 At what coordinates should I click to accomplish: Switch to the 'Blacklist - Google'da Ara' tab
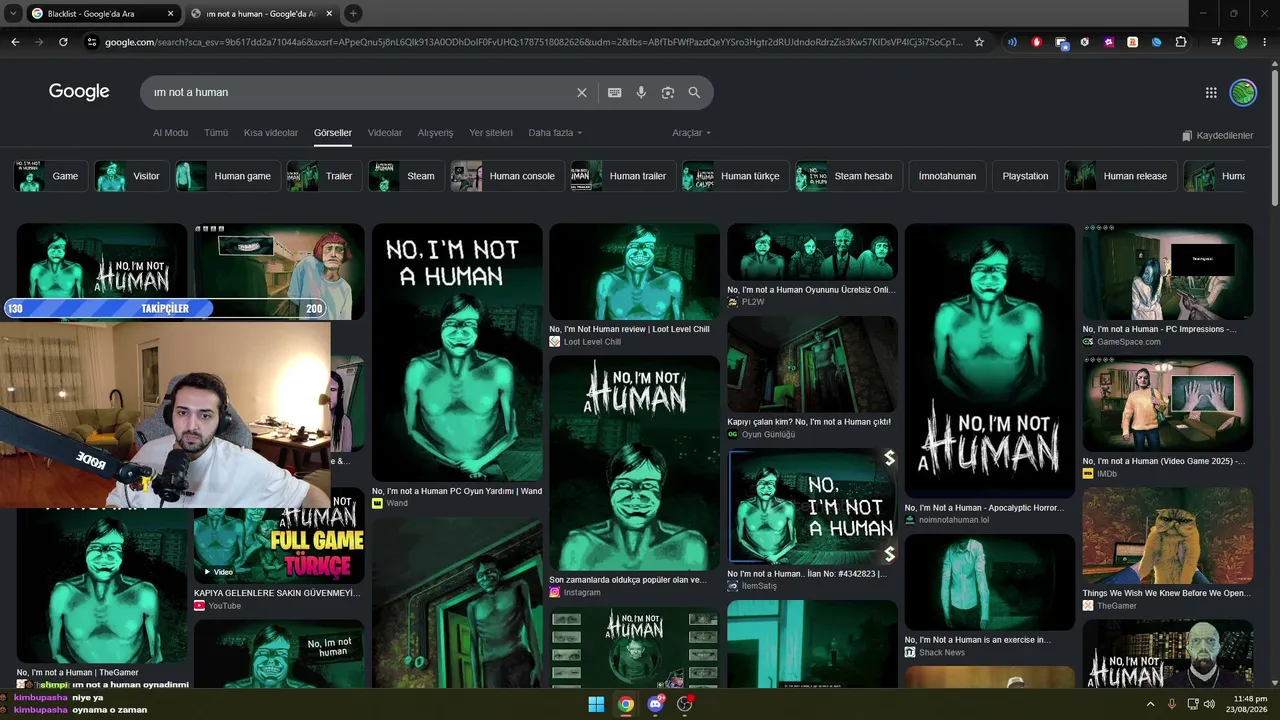click(x=103, y=13)
